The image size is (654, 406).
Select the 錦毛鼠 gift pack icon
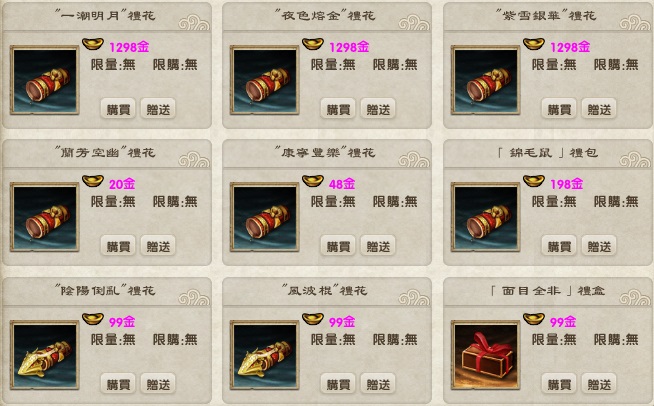tap(485, 217)
